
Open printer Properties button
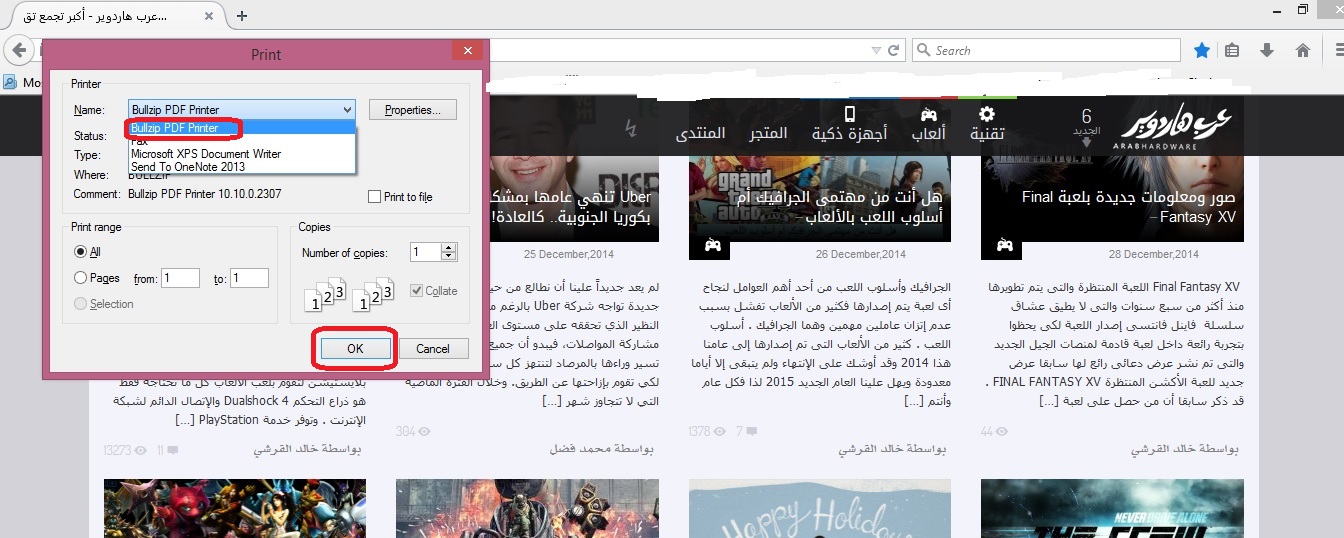413,109
